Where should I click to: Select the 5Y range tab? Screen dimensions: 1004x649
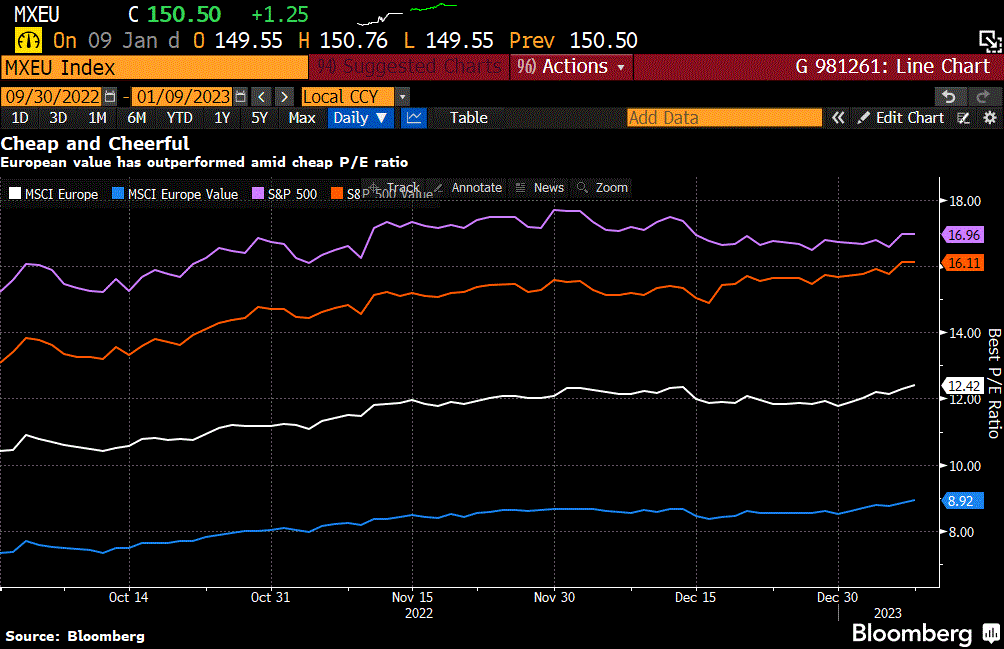pos(259,118)
